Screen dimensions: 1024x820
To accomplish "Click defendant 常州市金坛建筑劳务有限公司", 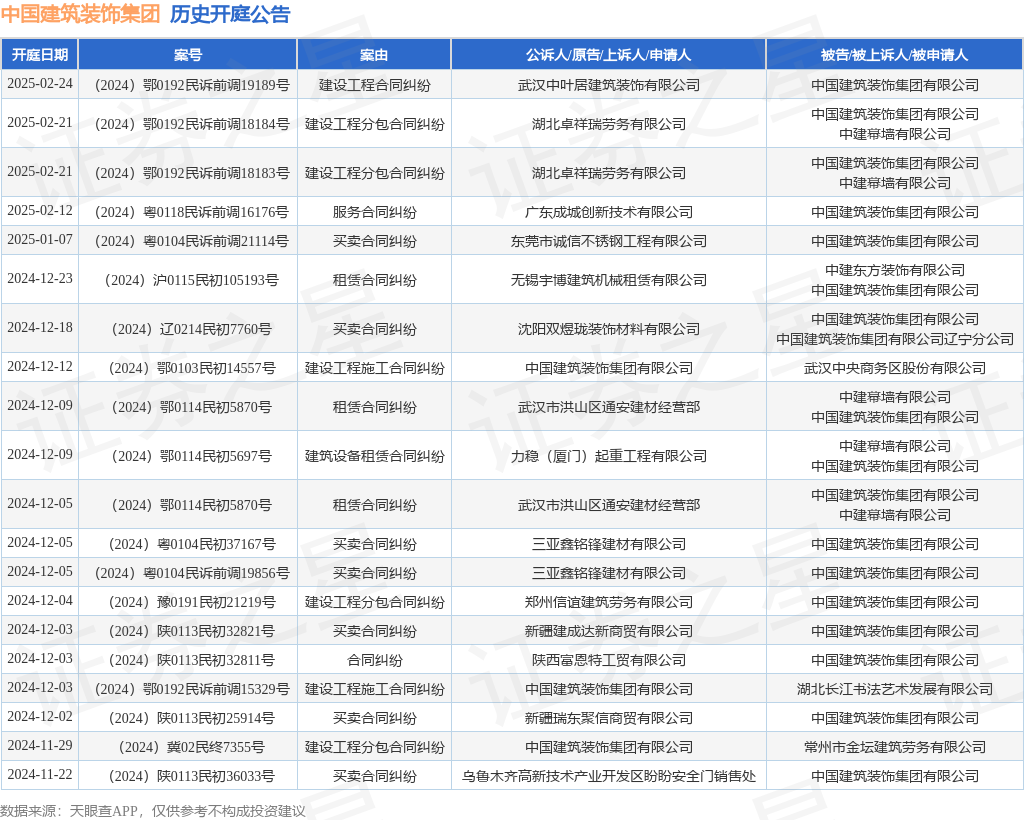I will [x=895, y=748].
